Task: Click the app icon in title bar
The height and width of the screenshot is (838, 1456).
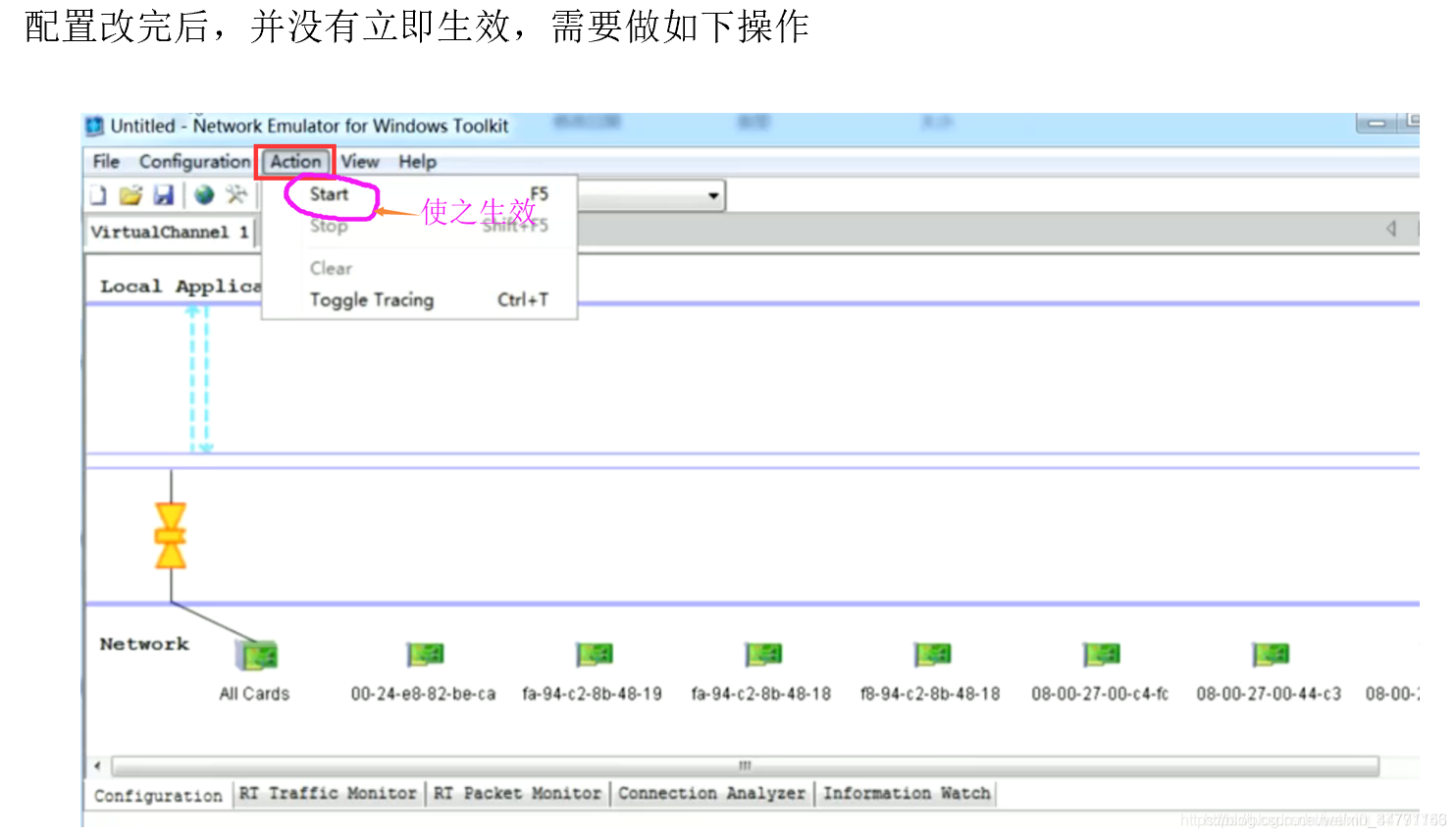Action: coord(94,126)
